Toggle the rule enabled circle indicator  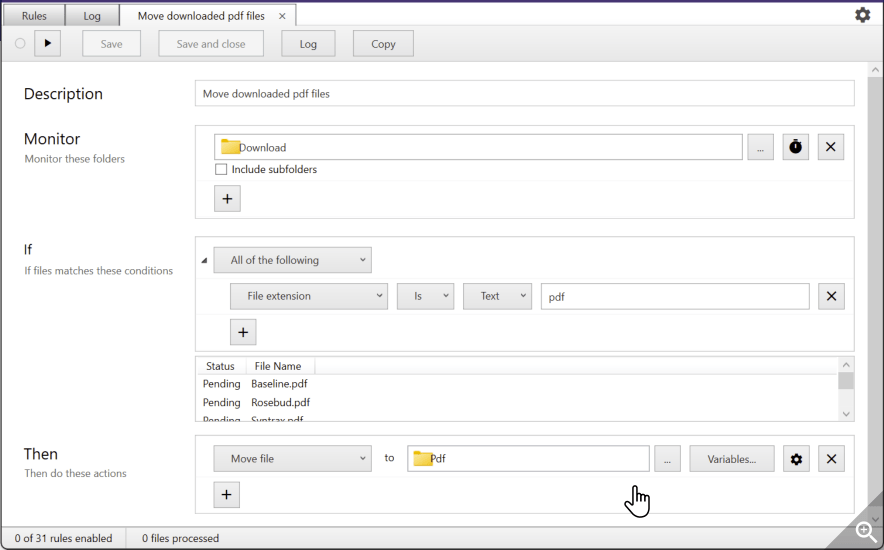(20, 43)
